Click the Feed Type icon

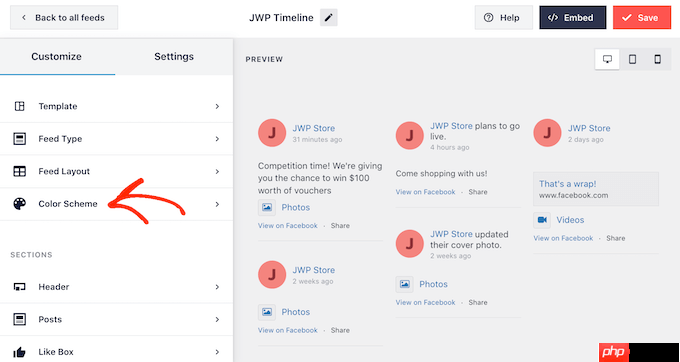click(20, 139)
